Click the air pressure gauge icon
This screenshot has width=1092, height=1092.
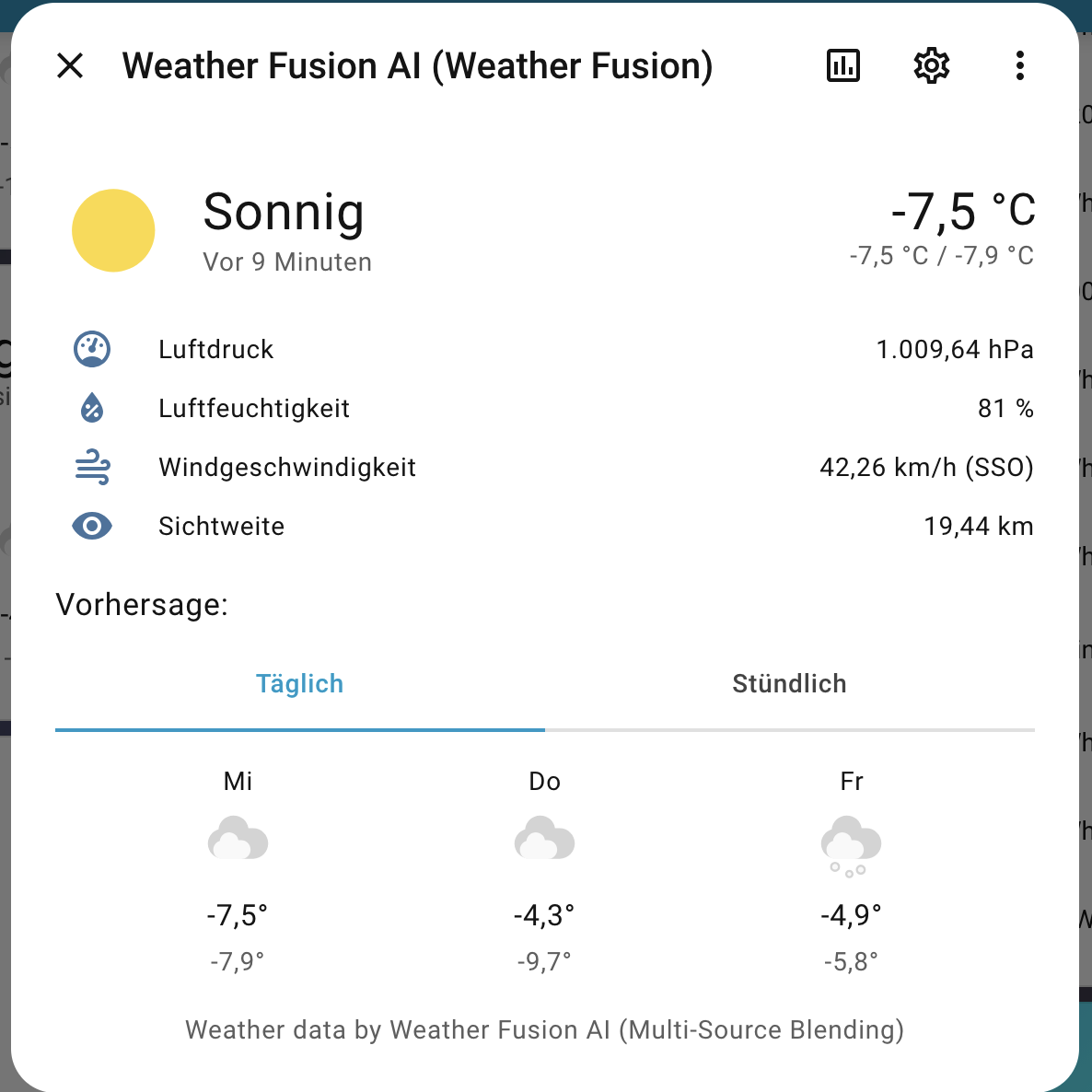point(92,350)
